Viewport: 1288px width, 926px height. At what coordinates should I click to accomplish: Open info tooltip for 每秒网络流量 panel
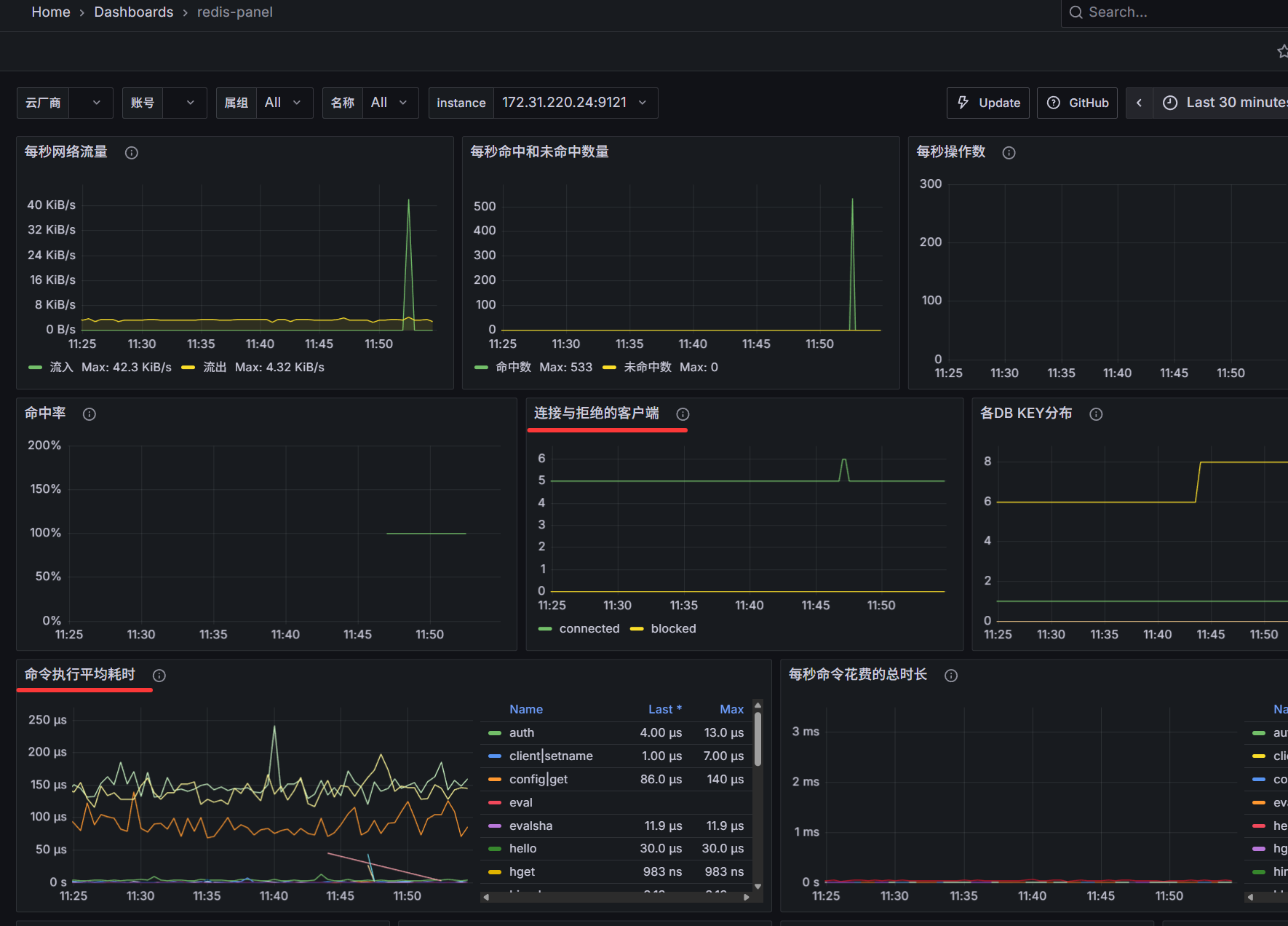coord(132,153)
